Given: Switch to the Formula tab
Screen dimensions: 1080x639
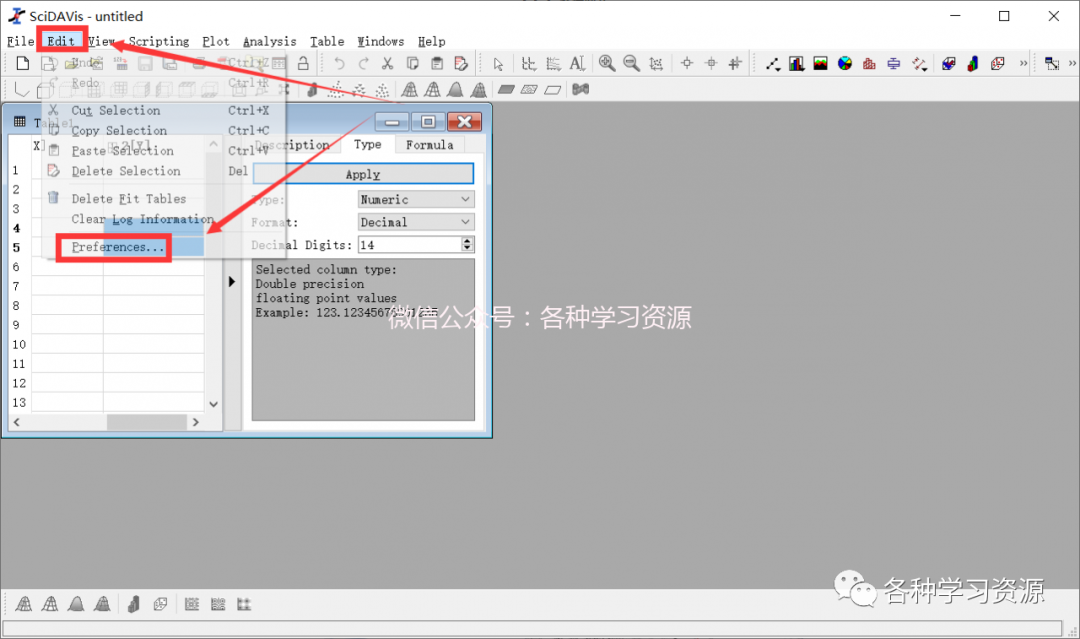Looking at the screenshot, I should [430, 145].
